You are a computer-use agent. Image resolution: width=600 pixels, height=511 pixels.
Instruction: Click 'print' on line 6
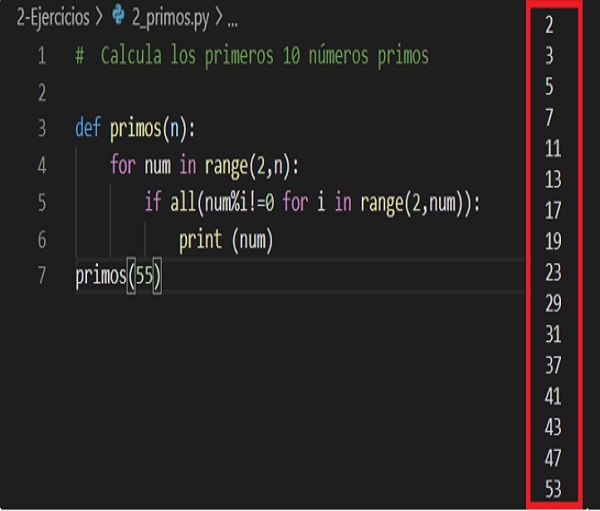click(x=200, y=240)
